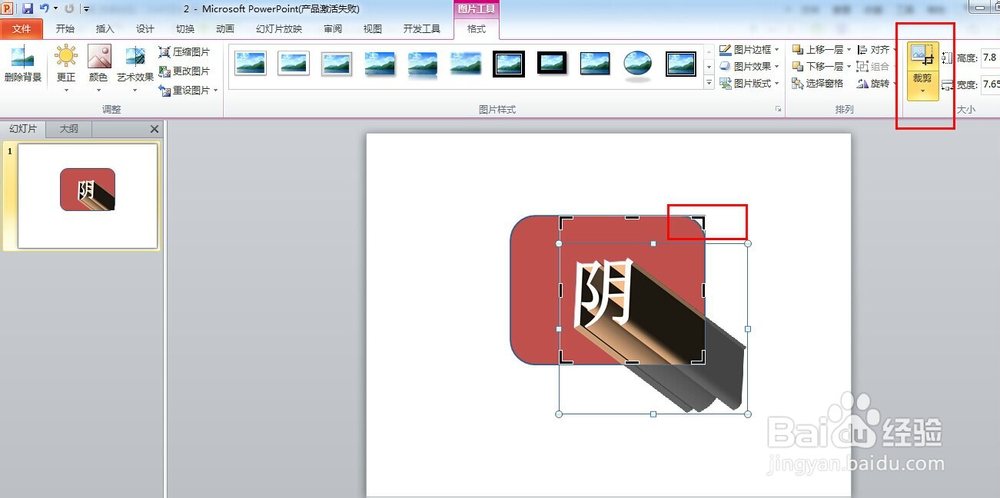Click the picture styles gallery scroll-up arrow
The image size is (1000, 498).
click(709, 50)
